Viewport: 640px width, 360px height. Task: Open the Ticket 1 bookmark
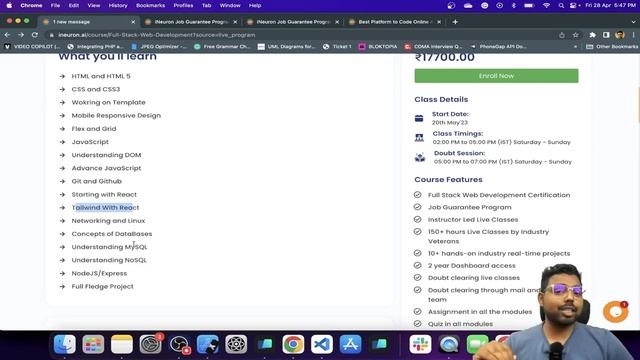point(337,47)
